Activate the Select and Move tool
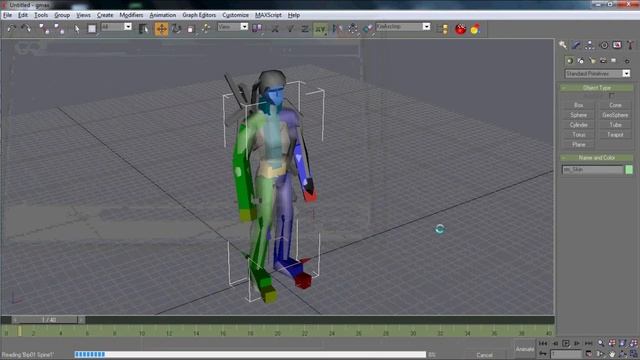 [162, 29]
